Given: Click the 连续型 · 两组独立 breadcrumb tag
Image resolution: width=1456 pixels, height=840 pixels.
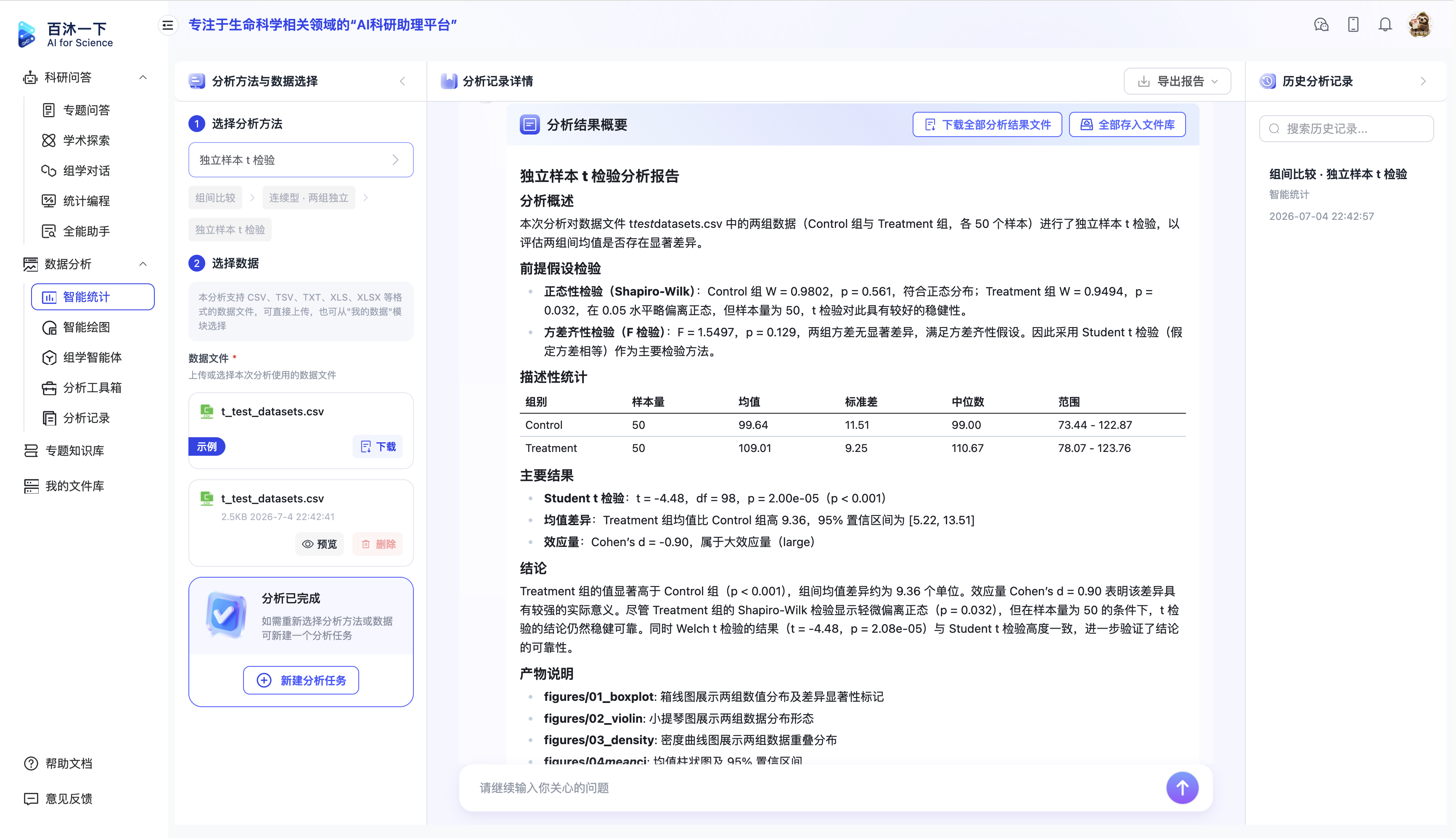Looking at the screenshot, I should (308, 198).
